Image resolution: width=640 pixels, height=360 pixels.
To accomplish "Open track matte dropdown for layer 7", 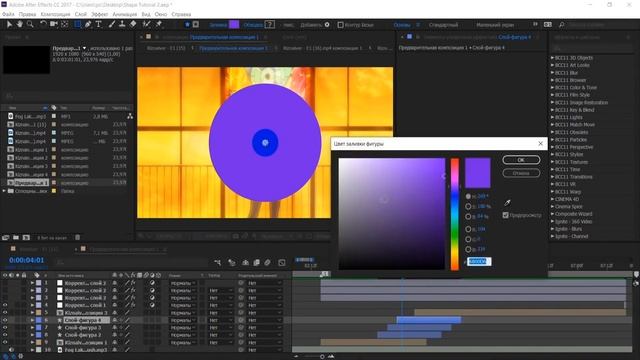I will (221, 327).
